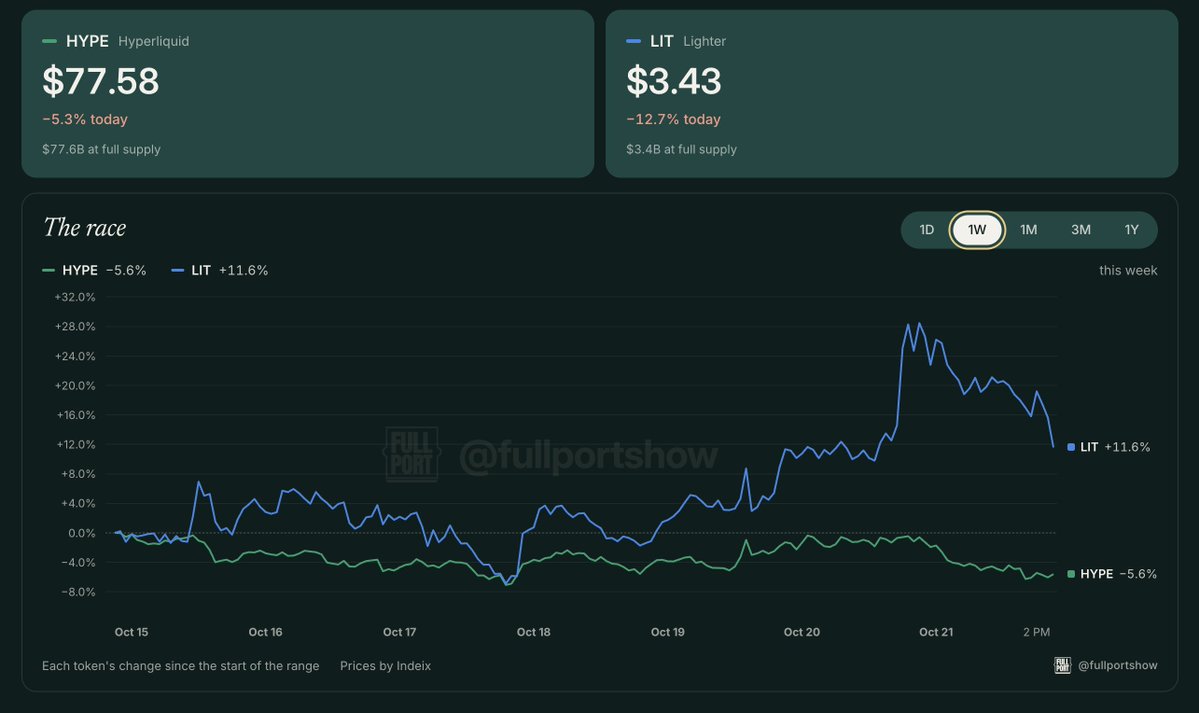Select the 1W time range tab
Image resolution: width=1199 pixels, height=713 pixels.
pyautogui.click(x=976, y=230)
